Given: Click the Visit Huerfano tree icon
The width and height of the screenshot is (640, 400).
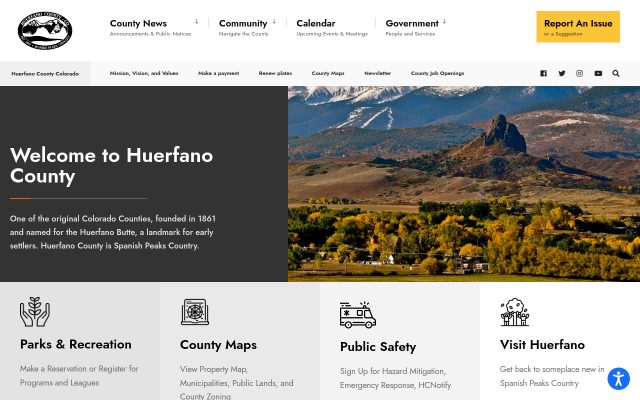Looking at the screenshot, I should pyautogui.click(x=515, y=312).
